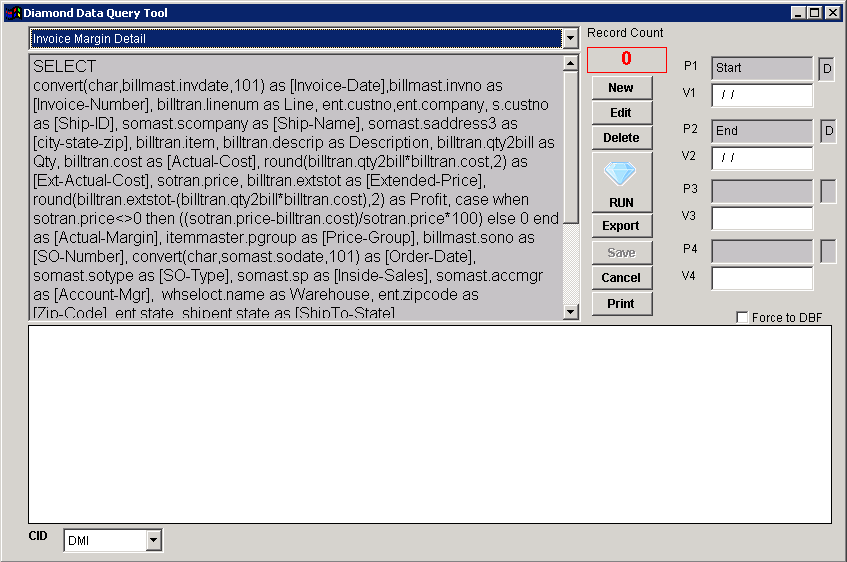This screenshot has height=562, width=847.
Task: Print the query results
Action: coord(620,304)
